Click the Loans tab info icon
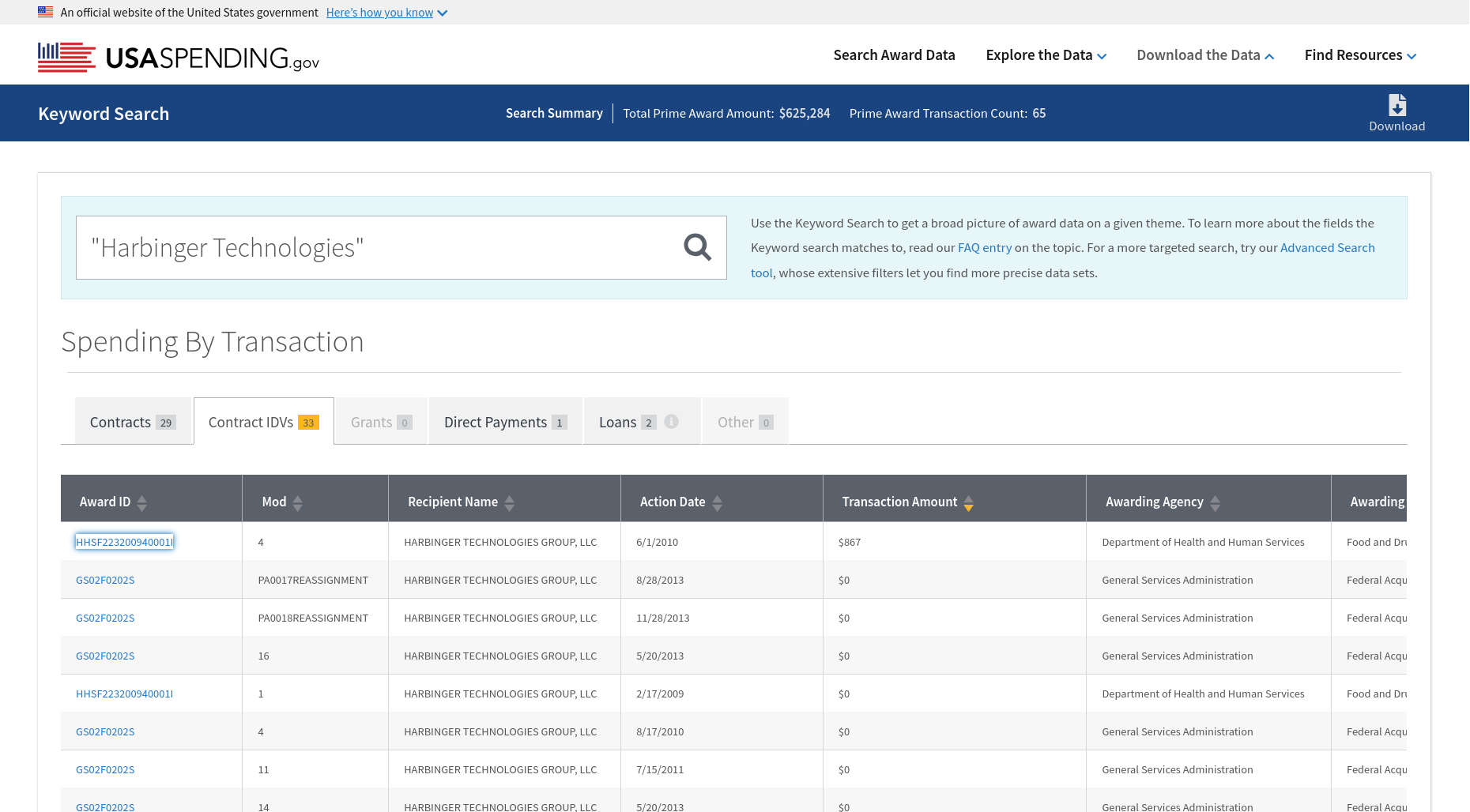 (672, 422)
